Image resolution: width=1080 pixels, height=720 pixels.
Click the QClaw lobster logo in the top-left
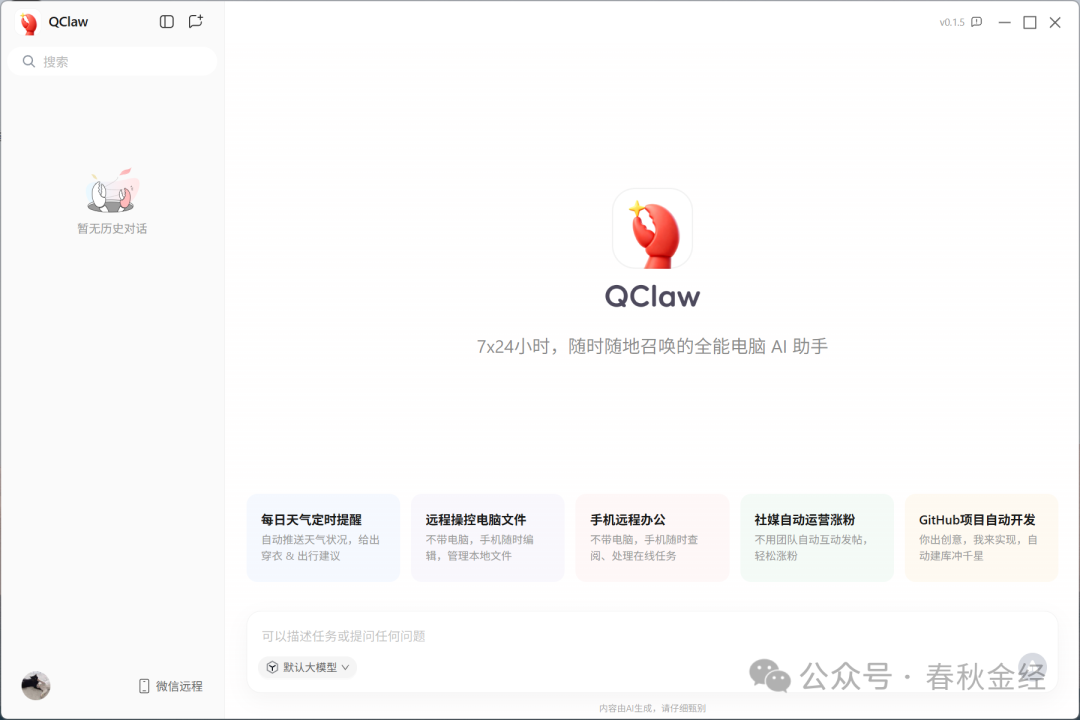[x=29, y=23]
